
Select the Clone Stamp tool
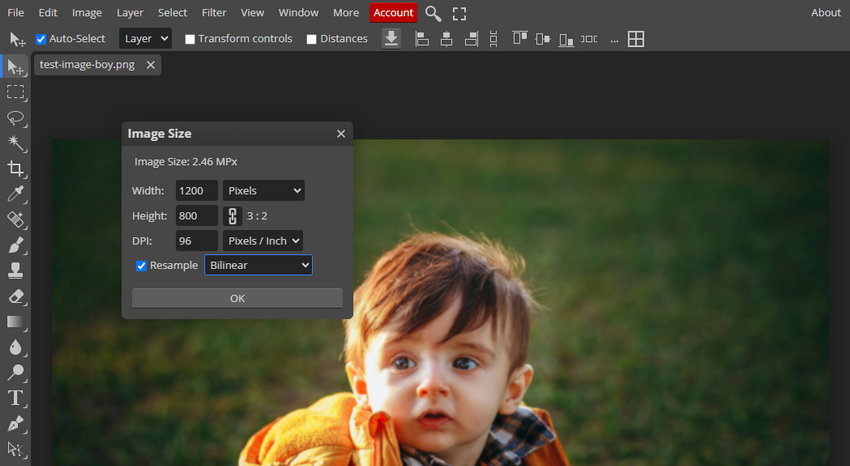pos(15,270)
